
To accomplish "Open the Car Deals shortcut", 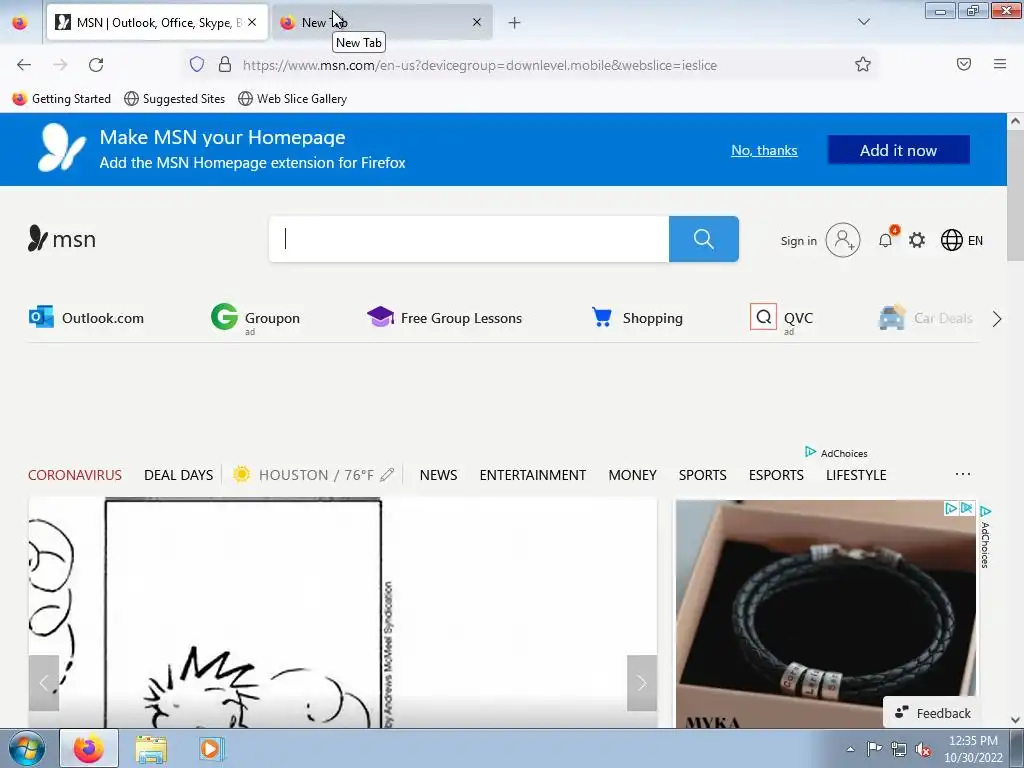I will [926, 318].
